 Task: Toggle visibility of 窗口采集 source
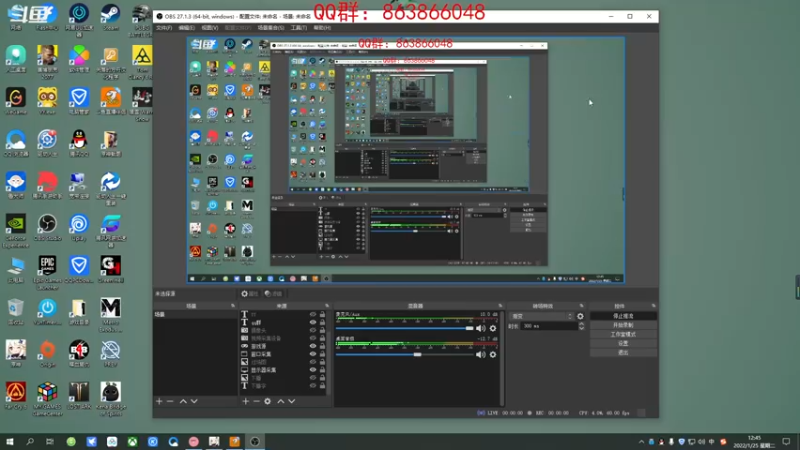[313, 354]
